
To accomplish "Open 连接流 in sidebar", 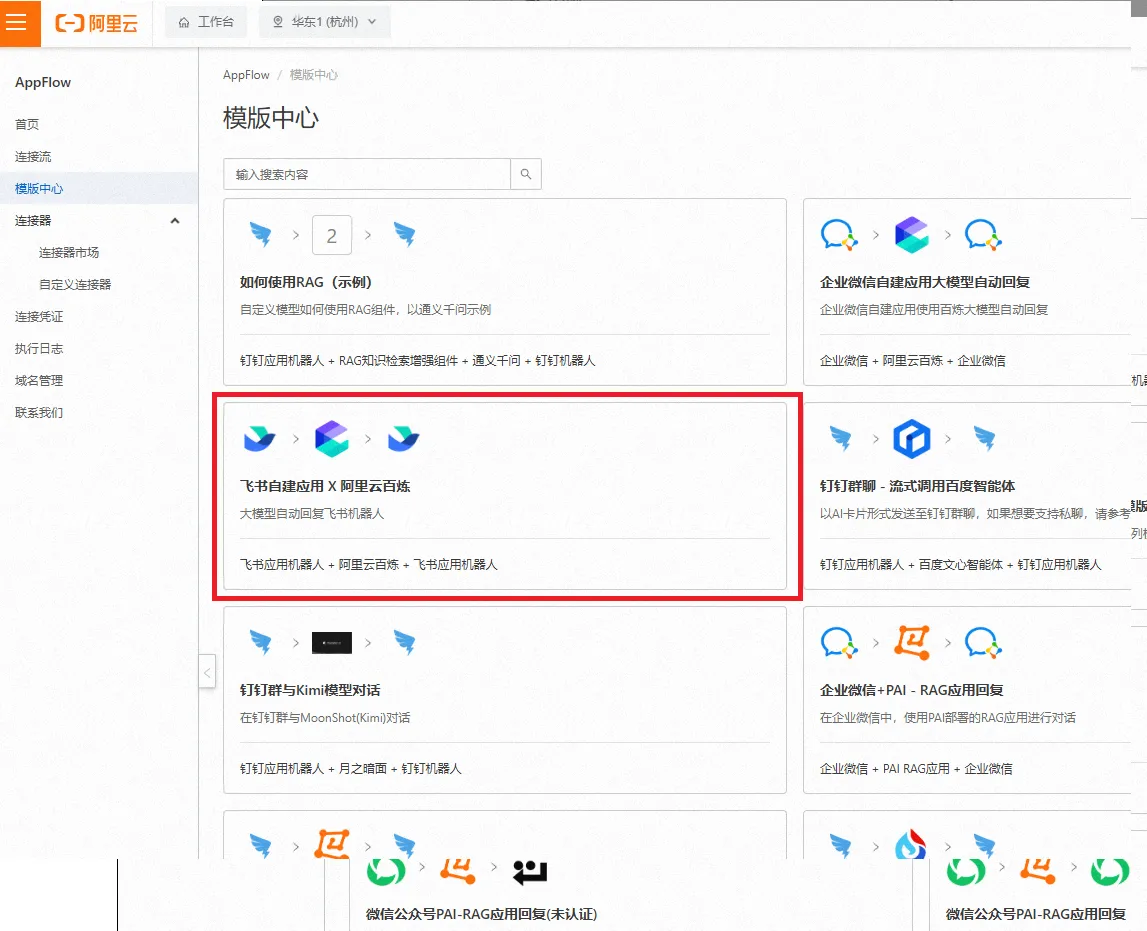I will [x=33, y=157].
